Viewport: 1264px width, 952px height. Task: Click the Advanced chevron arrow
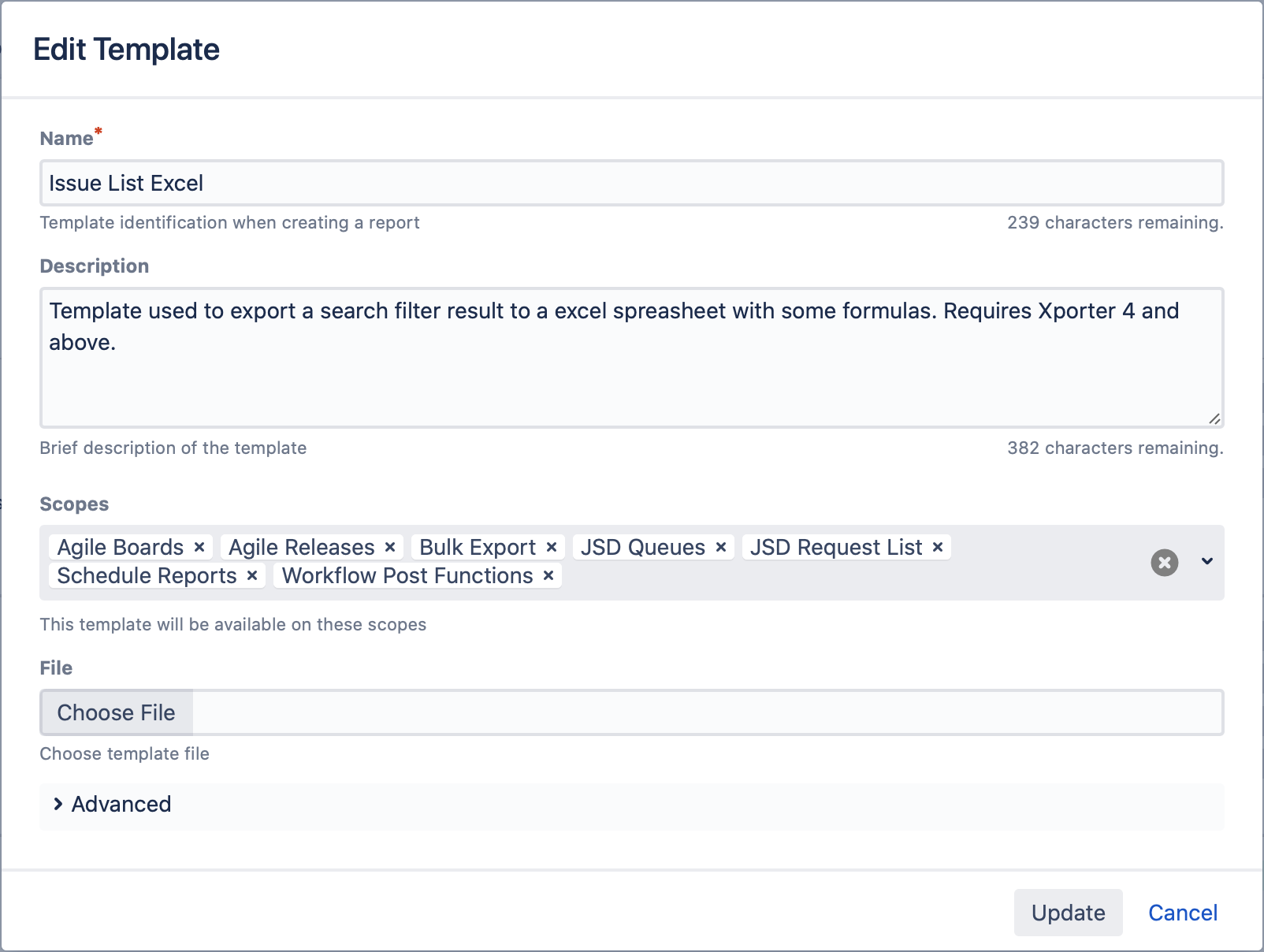58,804
